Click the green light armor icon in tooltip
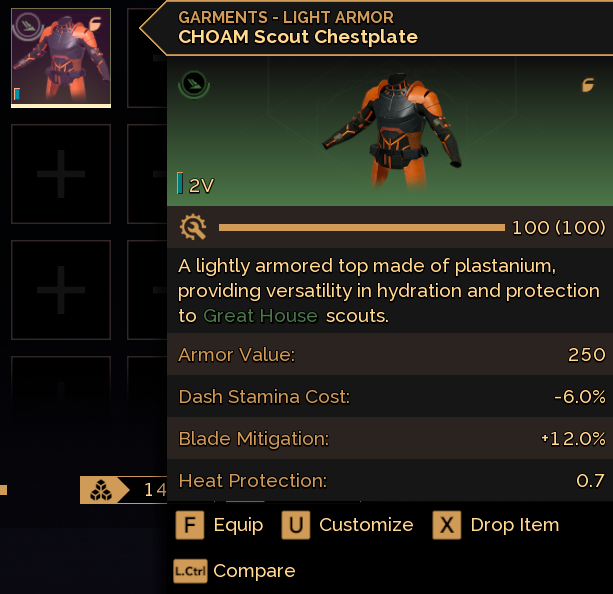This screenshot has width=613, height=594. point(193,84)
